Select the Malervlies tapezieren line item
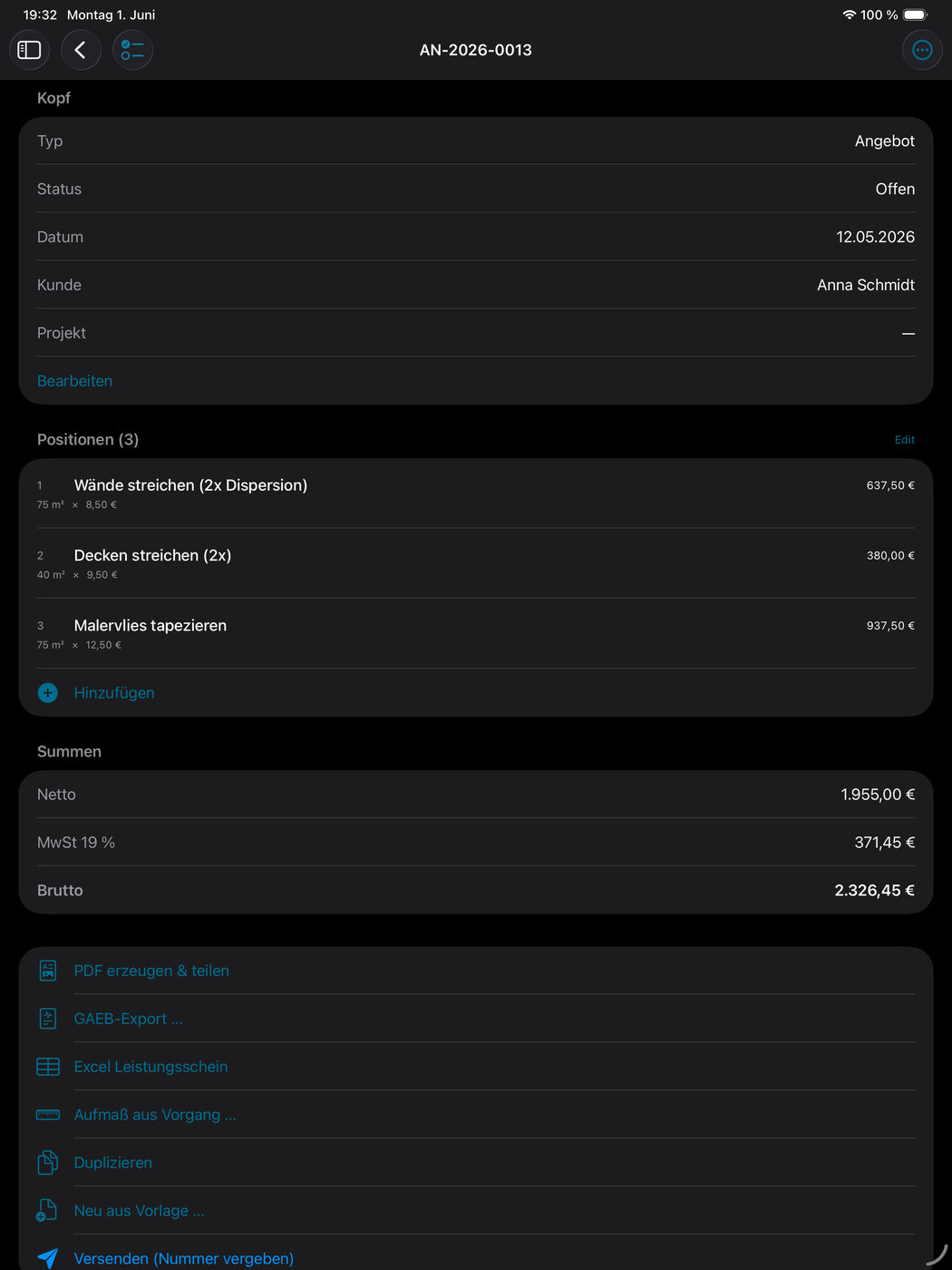 (476, 633)
